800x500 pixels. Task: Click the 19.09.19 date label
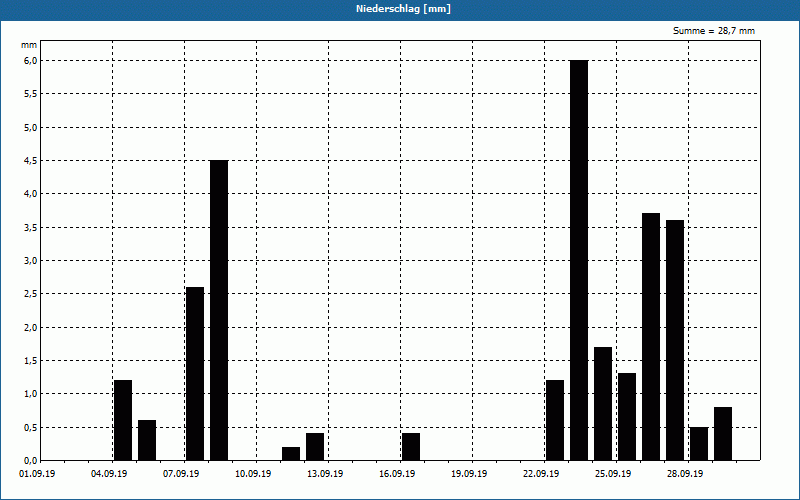click(469, 474)
